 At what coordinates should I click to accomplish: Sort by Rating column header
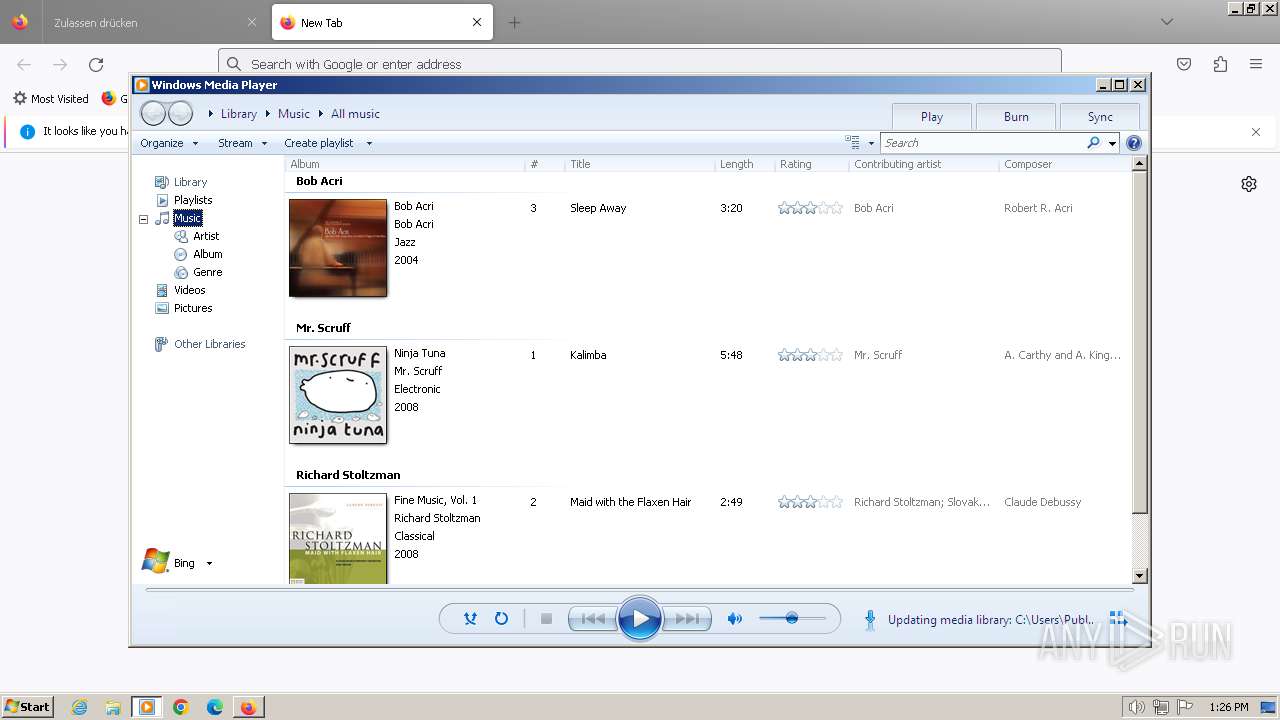click(x=811, y=164)
